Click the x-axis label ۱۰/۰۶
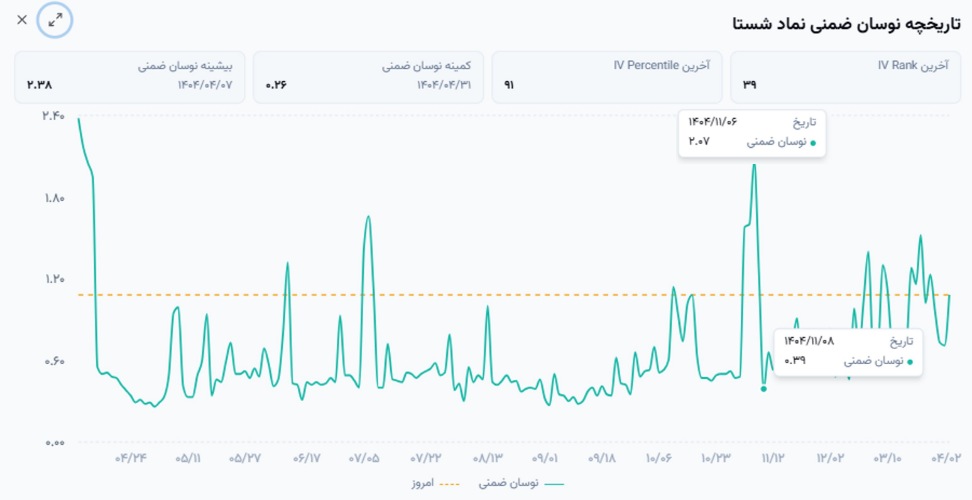 [x=659, y=458]
